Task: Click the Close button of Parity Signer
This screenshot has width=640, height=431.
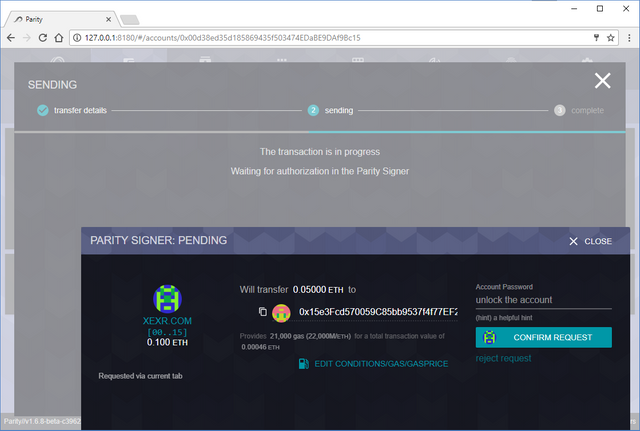Action: click(x=591, y=241)
